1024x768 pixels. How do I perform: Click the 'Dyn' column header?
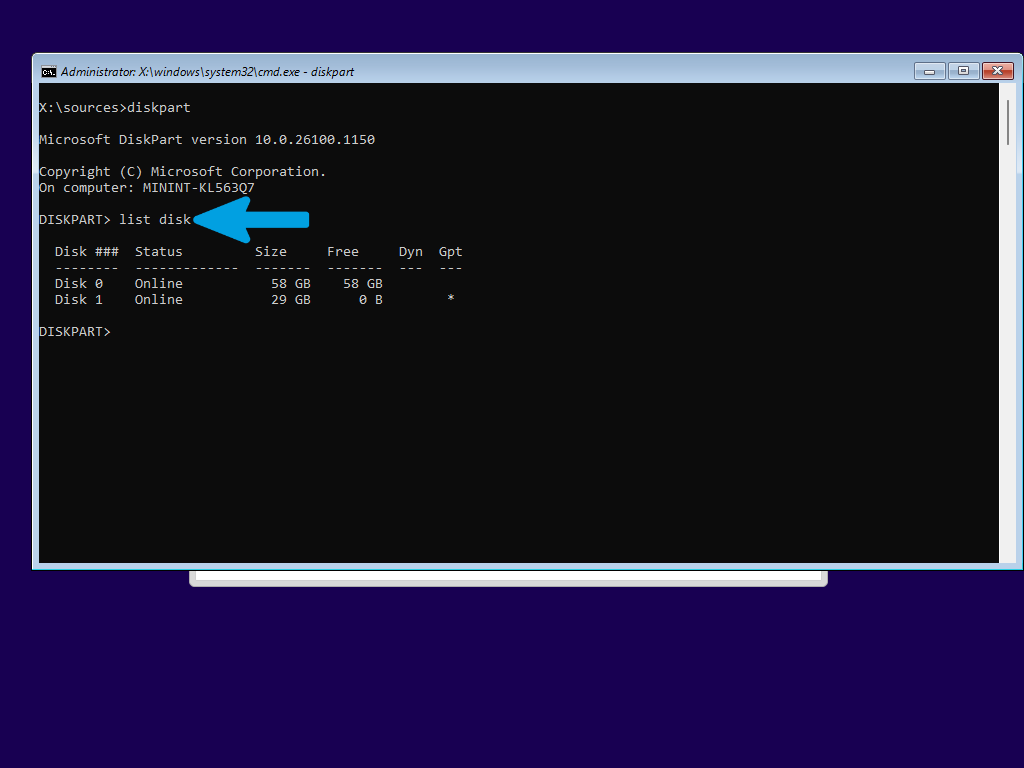coord(411,252)
